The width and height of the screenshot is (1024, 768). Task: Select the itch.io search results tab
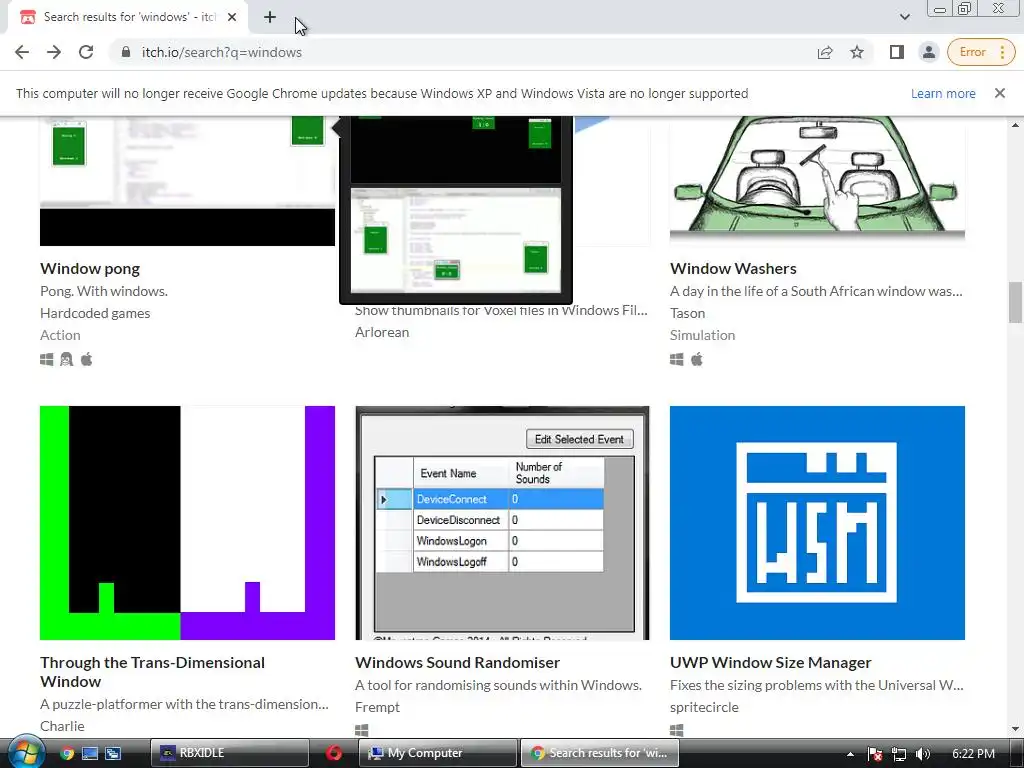pyautogui.click(x=128, y=17)
